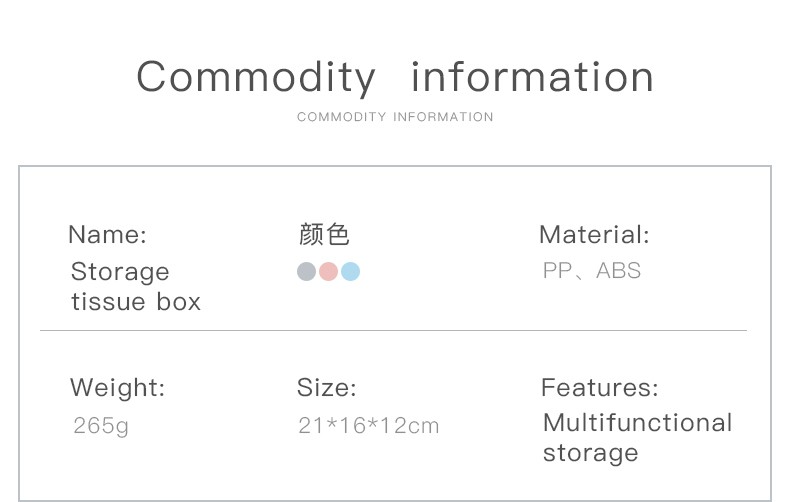Click the Chinese "颜色" color label
790x502 pixels.
pyautogui.click(x=324, y=235)
